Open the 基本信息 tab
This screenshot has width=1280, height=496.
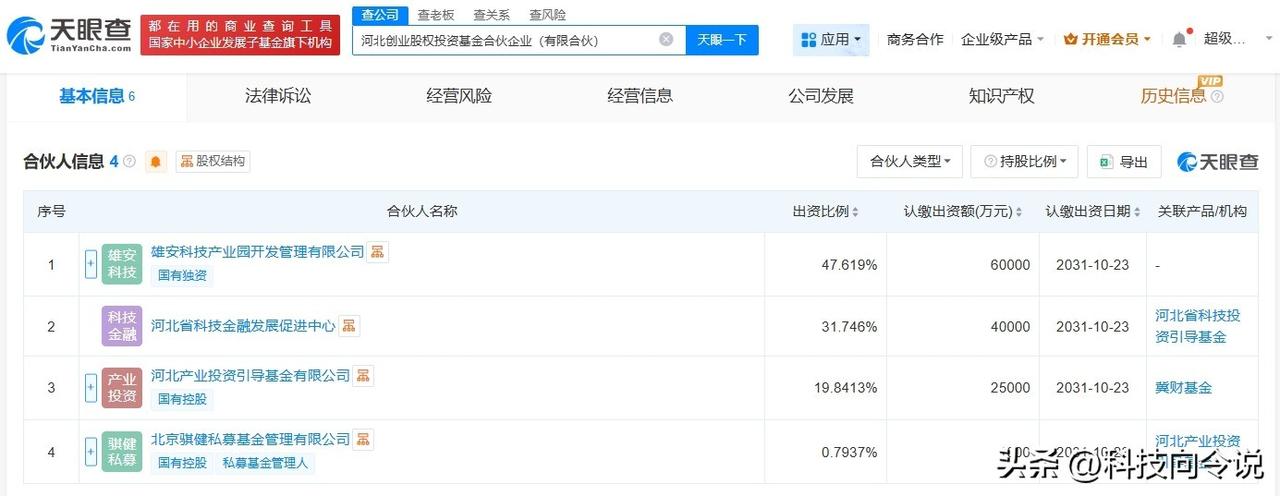[97, 96]
